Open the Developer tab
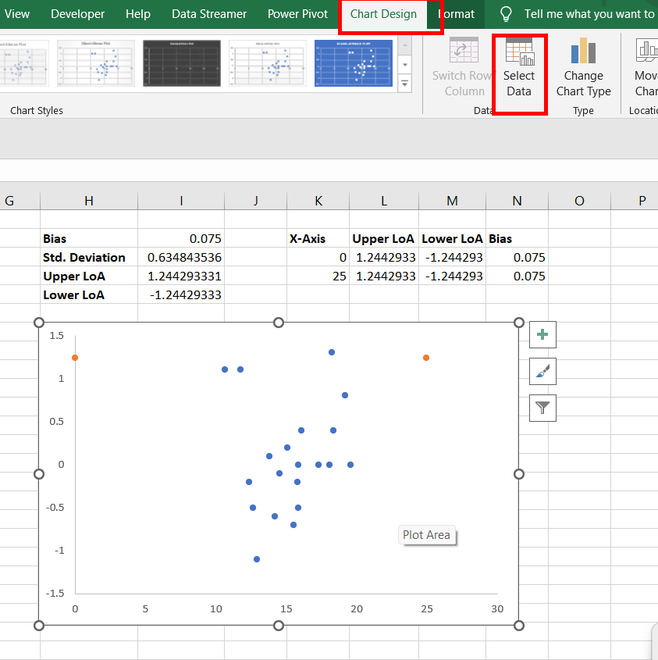 77,14
